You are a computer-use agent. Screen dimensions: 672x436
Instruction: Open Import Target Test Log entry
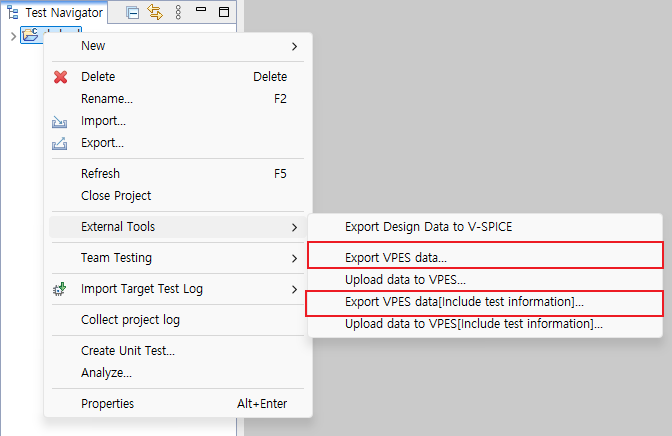[177, 289]
